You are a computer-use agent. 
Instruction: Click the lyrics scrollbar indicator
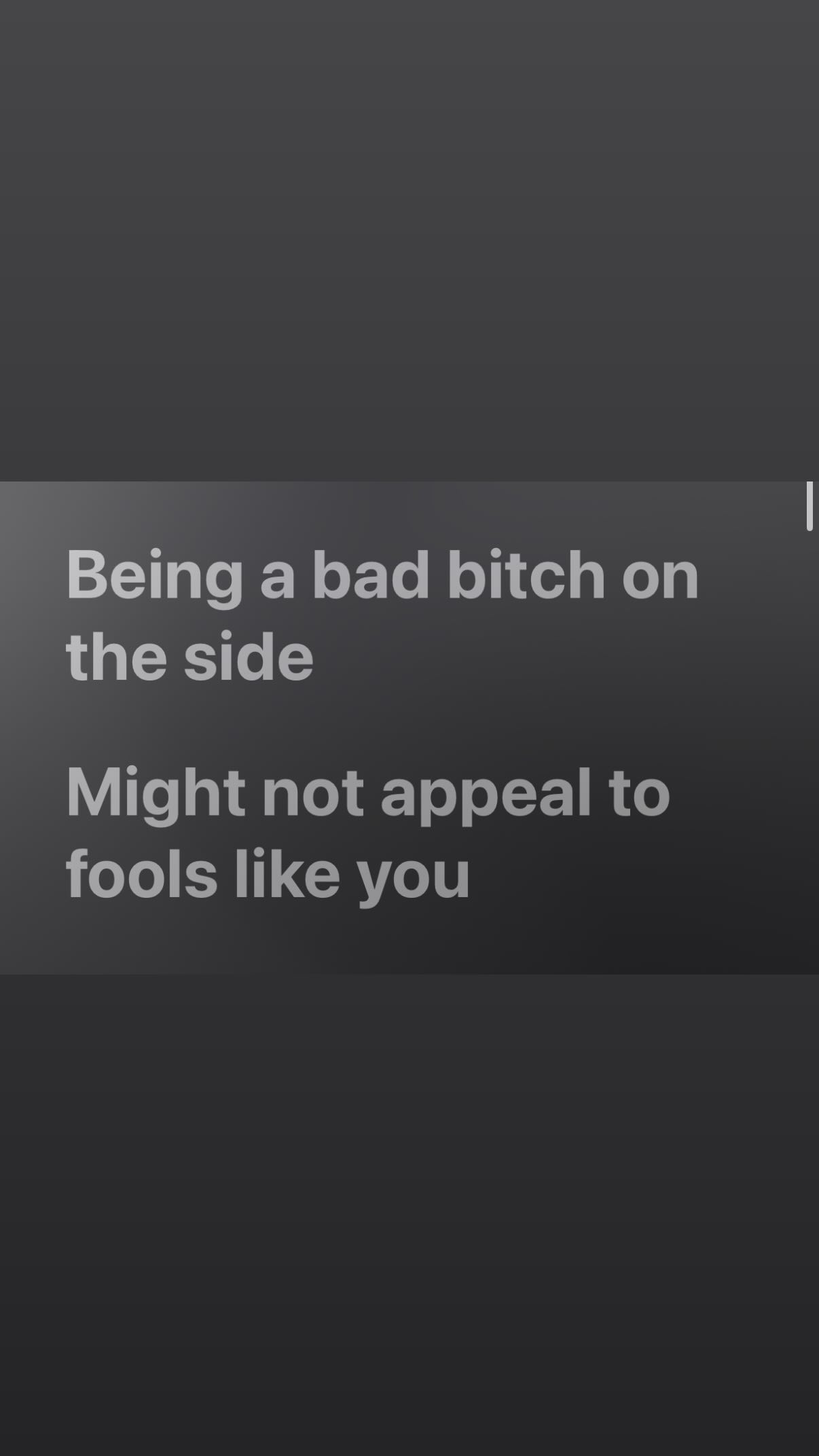click(809, 506)
